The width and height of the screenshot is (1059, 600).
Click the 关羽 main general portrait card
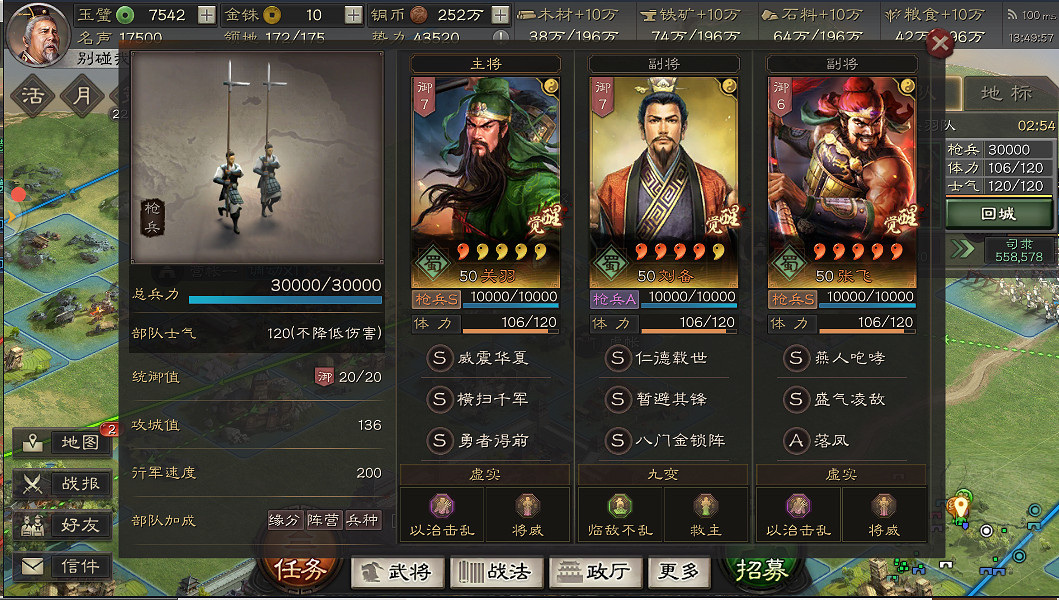click(x=486, y=182)
